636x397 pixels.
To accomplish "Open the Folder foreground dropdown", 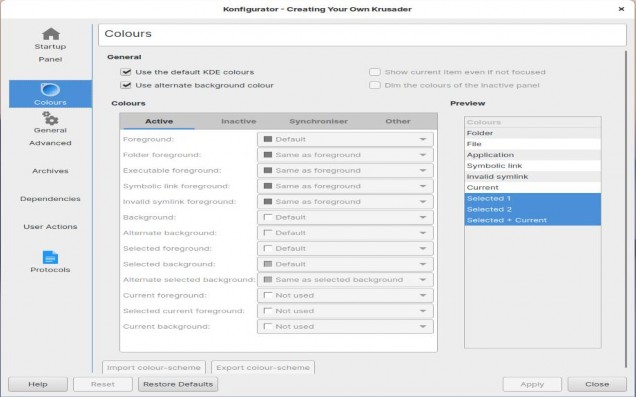I will (345, 155).
